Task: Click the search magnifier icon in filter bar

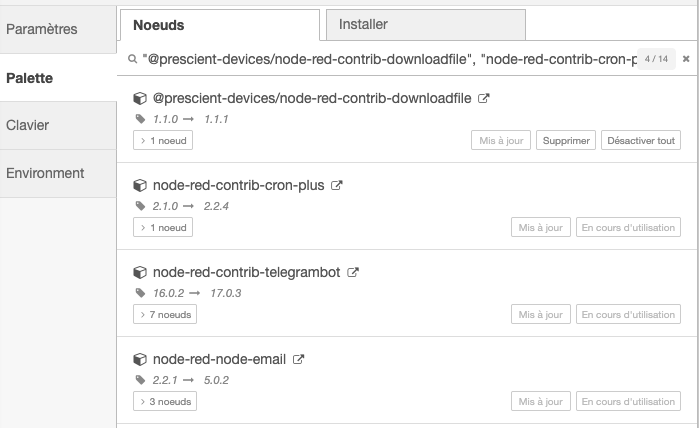Action: click(x=132, y=59)
